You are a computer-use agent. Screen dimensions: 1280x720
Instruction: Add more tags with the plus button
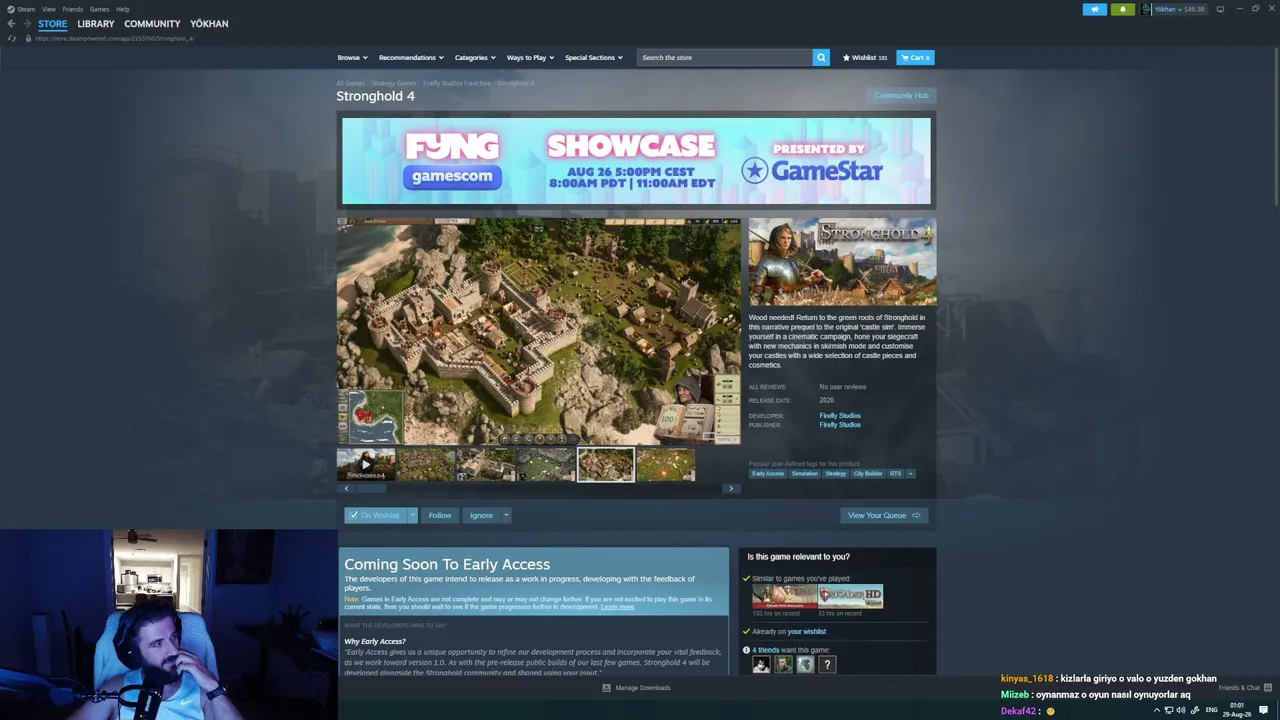910,473
